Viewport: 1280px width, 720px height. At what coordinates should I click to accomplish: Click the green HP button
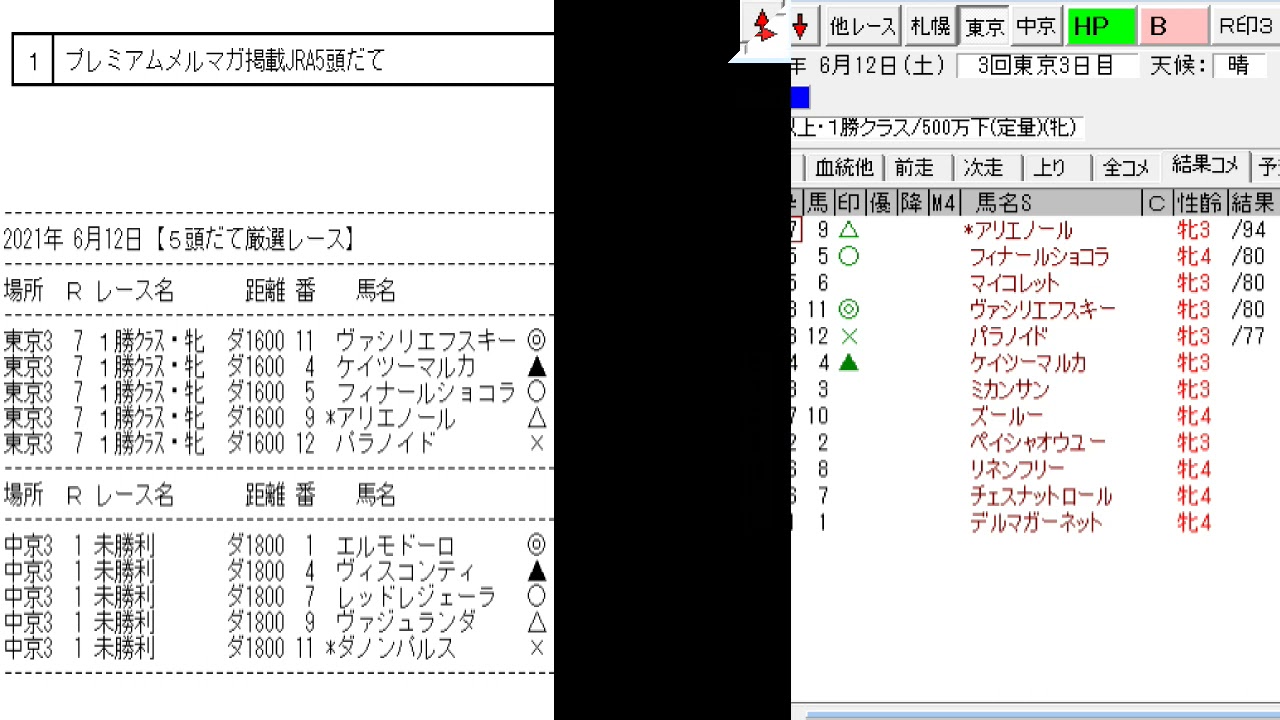[1102, 27]
